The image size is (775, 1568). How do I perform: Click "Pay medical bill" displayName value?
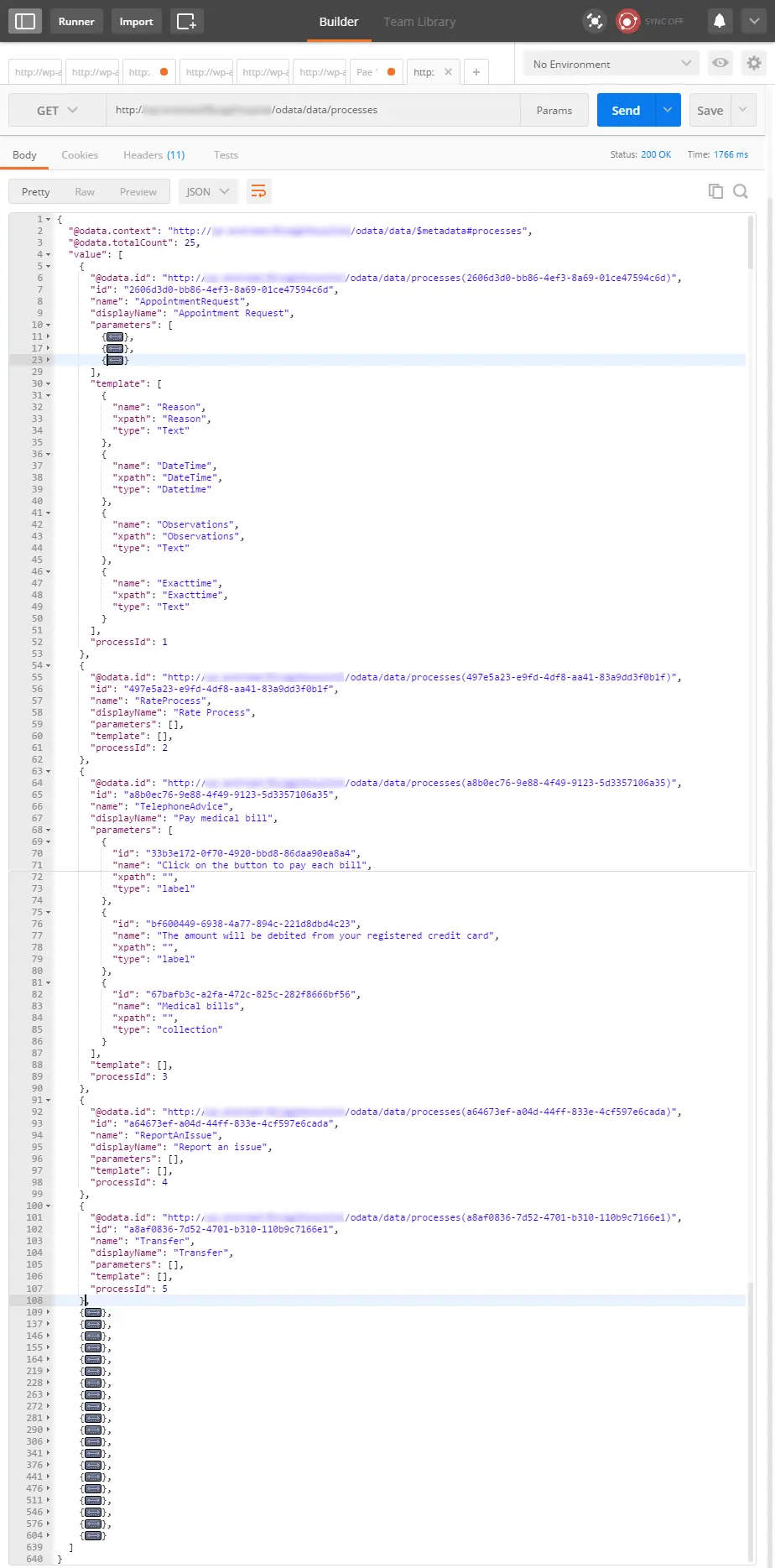click(x=225, y=818)
